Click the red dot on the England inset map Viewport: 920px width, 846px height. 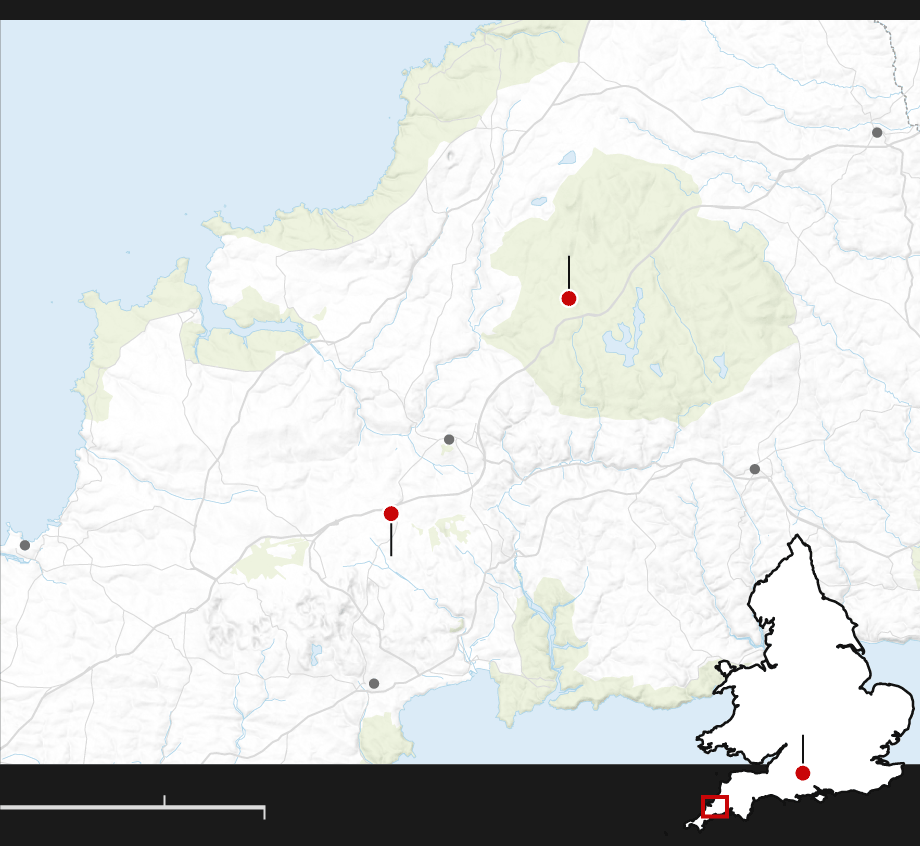coord(802,773)
